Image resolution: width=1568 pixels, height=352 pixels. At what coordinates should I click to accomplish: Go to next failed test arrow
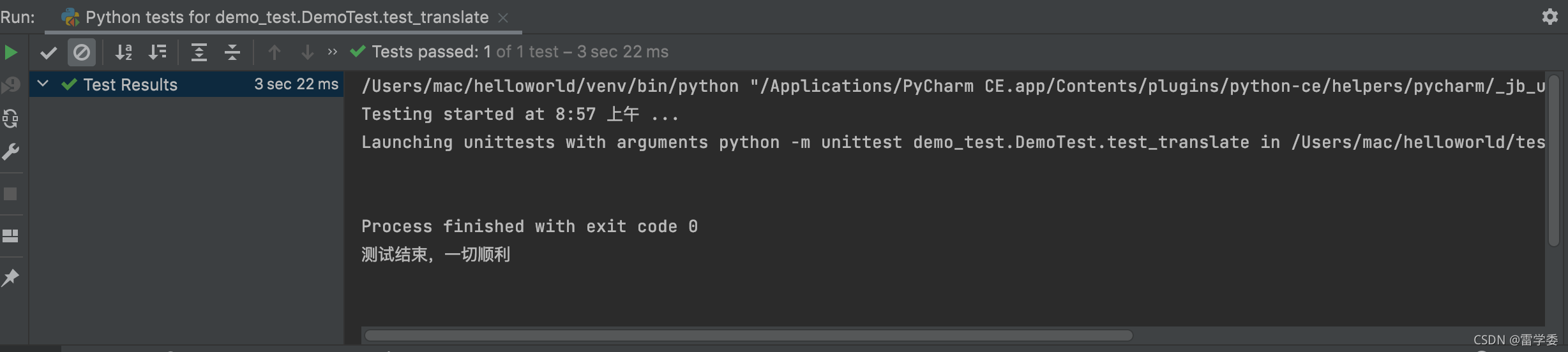pos(308,52)
